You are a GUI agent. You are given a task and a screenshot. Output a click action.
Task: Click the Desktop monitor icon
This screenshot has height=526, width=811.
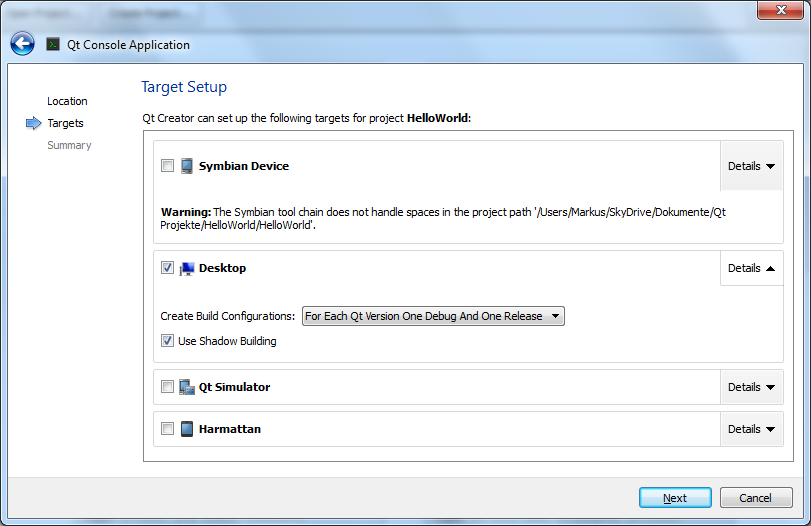pyautogui.click(x=187, y=268)
